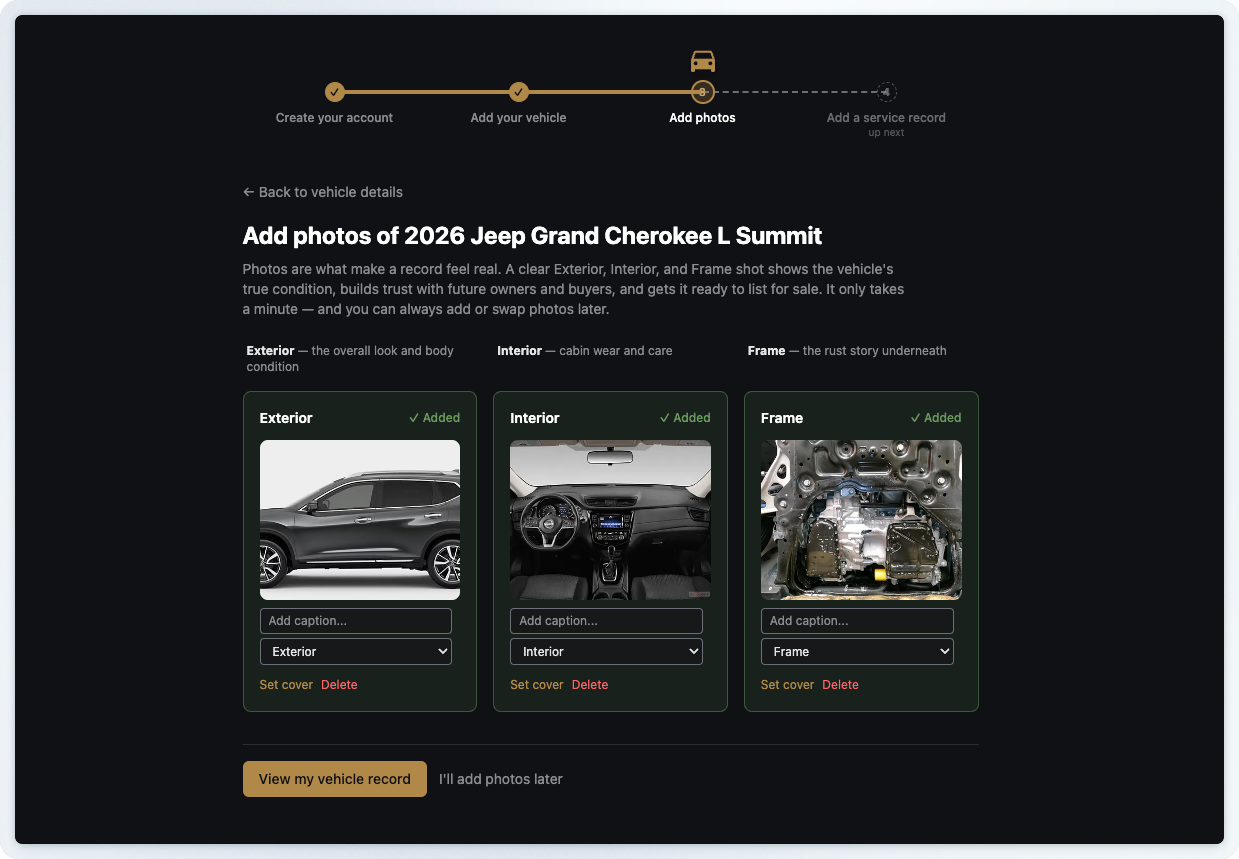Click the Add your vehicle checkmark step
1239x859 pixels.
click(x=518, y=92)
